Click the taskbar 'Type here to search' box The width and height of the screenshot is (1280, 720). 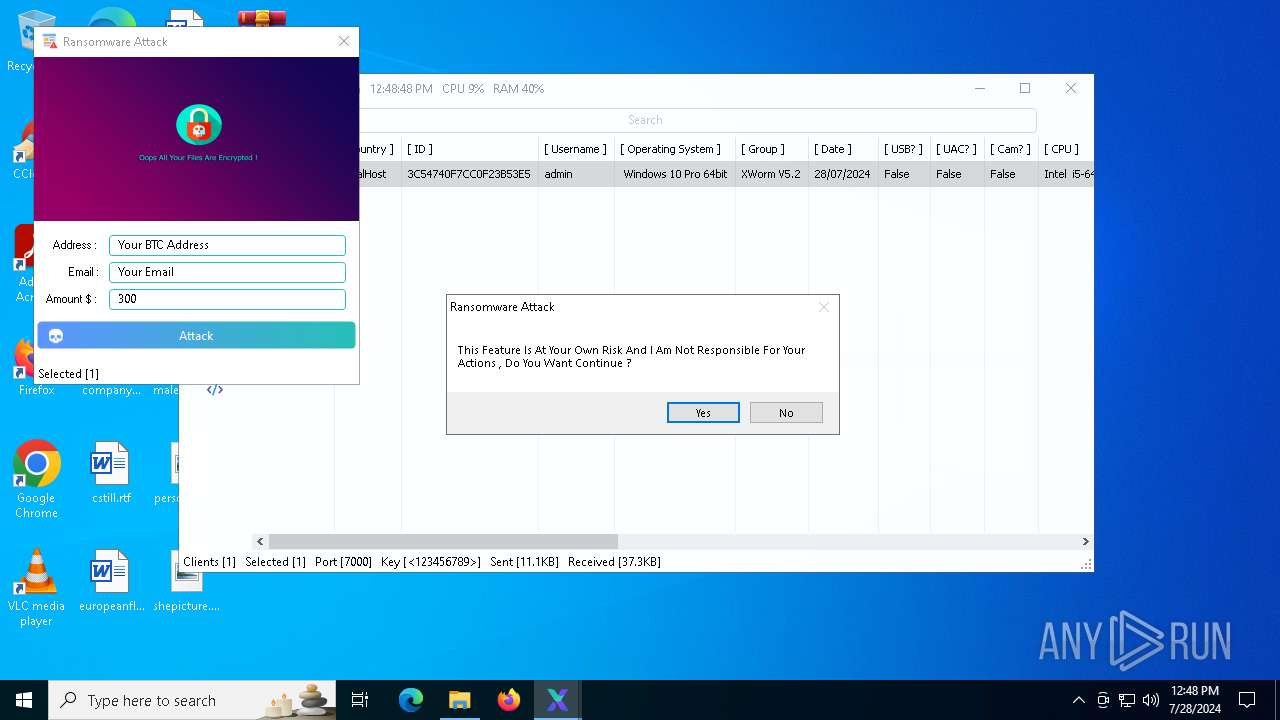click(x=192, y=700)
